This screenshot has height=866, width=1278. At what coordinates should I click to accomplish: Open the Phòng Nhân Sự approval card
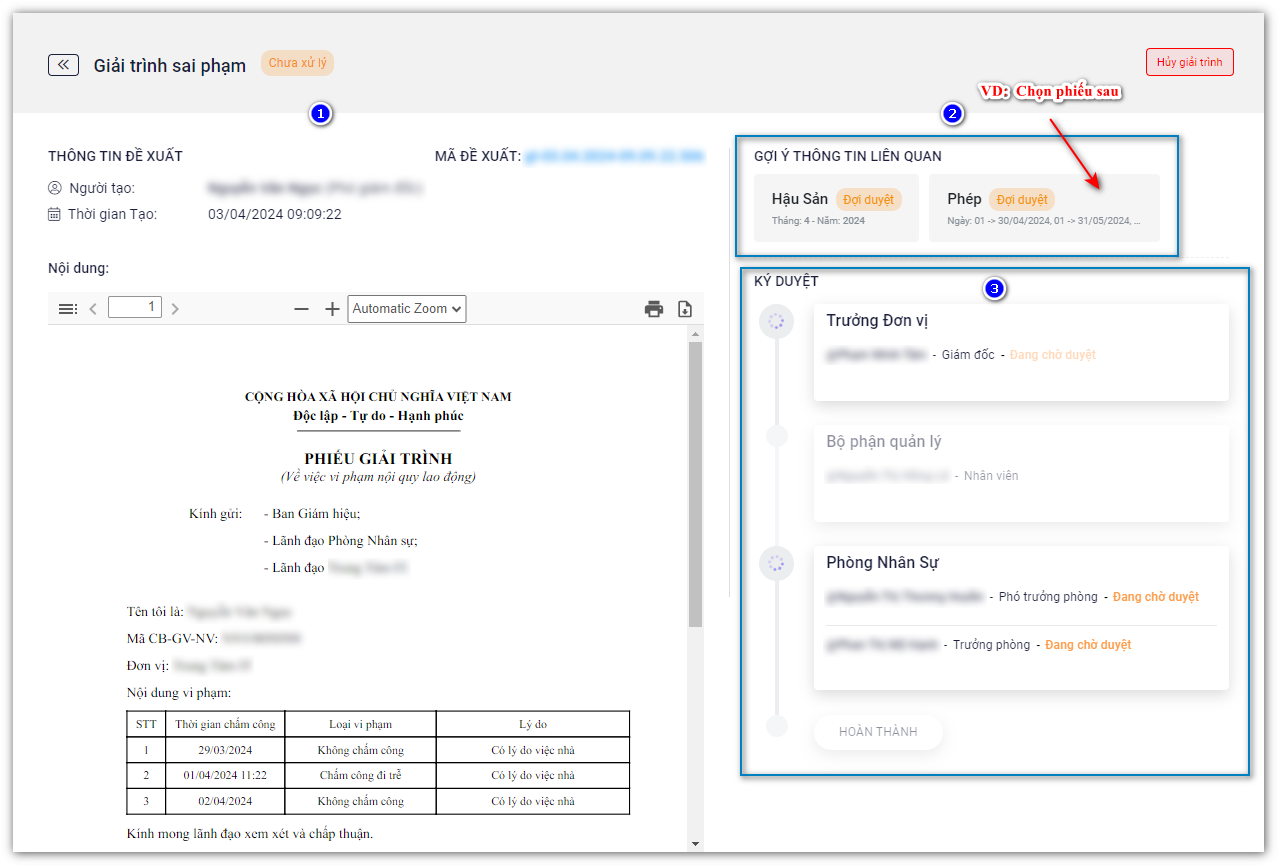coord(1020,617)
